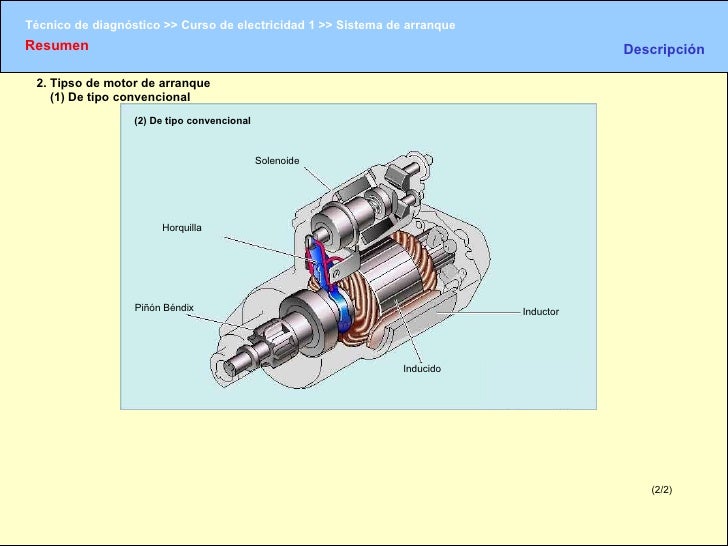Click the starter motor cutaway illustration
Screen dimensions: 728x546
(x=351, y=269)
